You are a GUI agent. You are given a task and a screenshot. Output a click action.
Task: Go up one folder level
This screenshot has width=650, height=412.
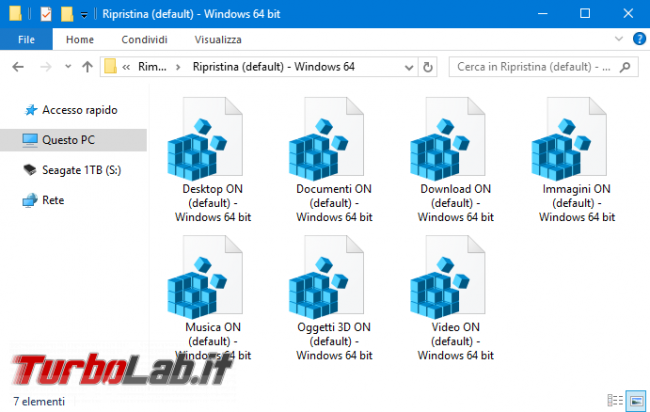pyautogui.click(x=87, y=67)
